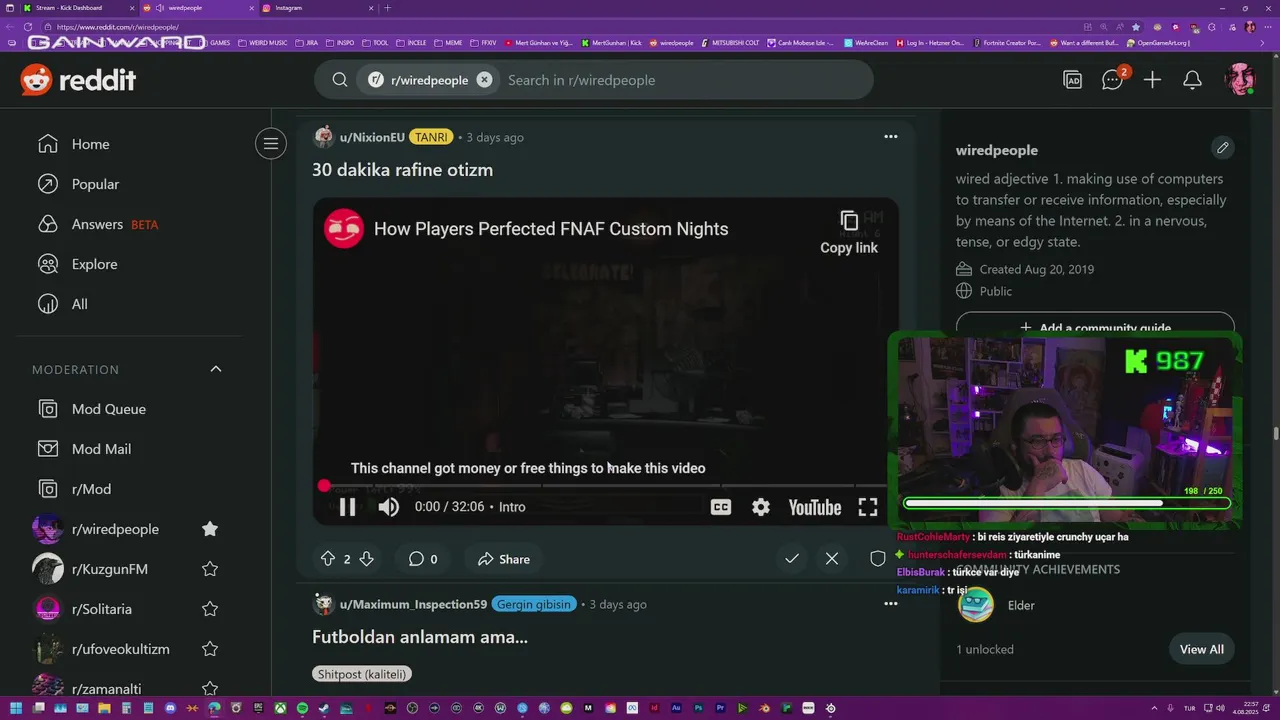Open chat messages with 2 notifications
The width and height of the screenshot is (1280, 720).
click(1113, 80)
